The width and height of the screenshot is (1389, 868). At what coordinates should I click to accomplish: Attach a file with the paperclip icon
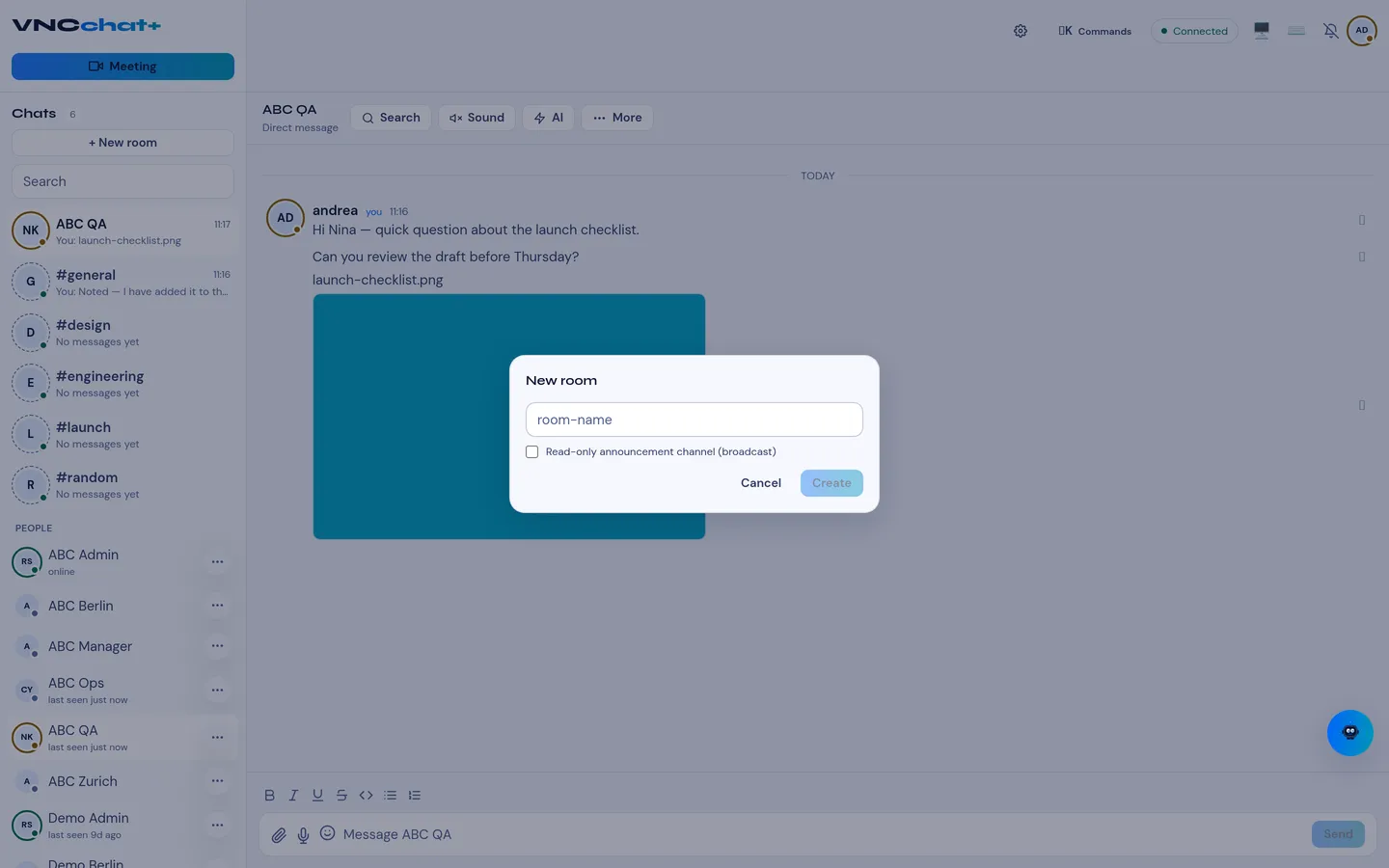point(279,835)
